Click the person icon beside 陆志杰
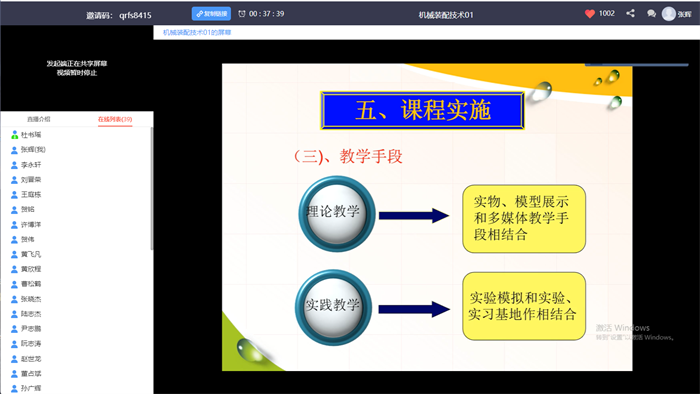 (14, 314)
